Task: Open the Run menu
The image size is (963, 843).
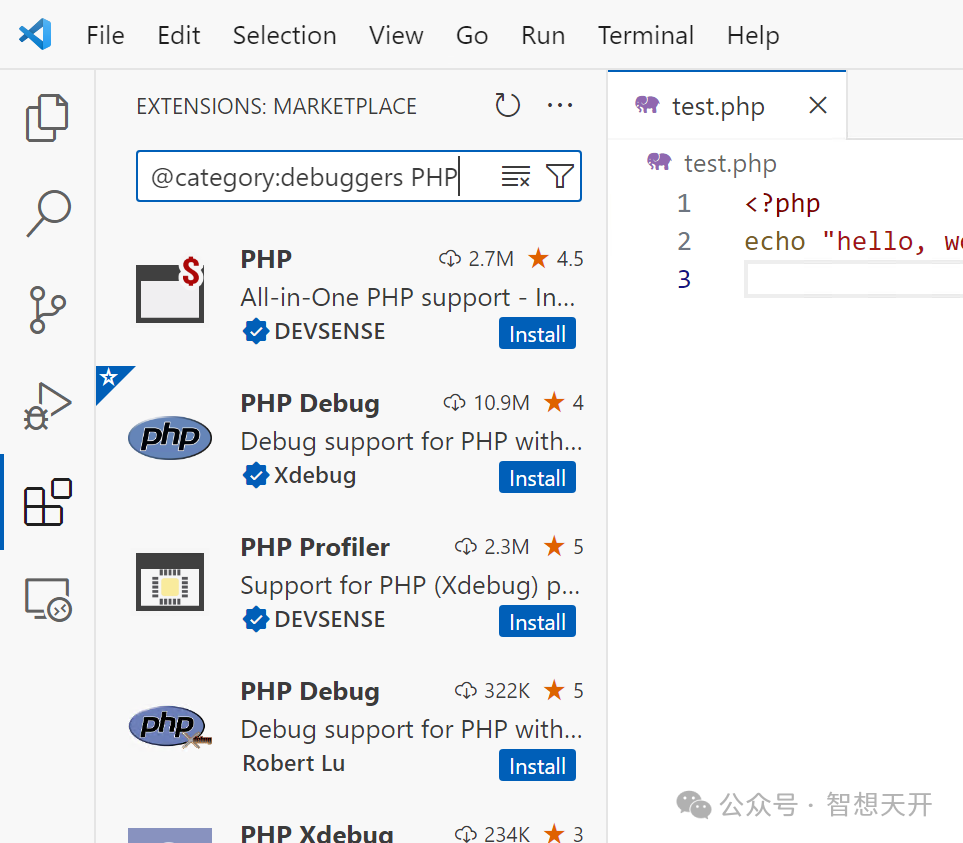Action: tap(543, 36)
